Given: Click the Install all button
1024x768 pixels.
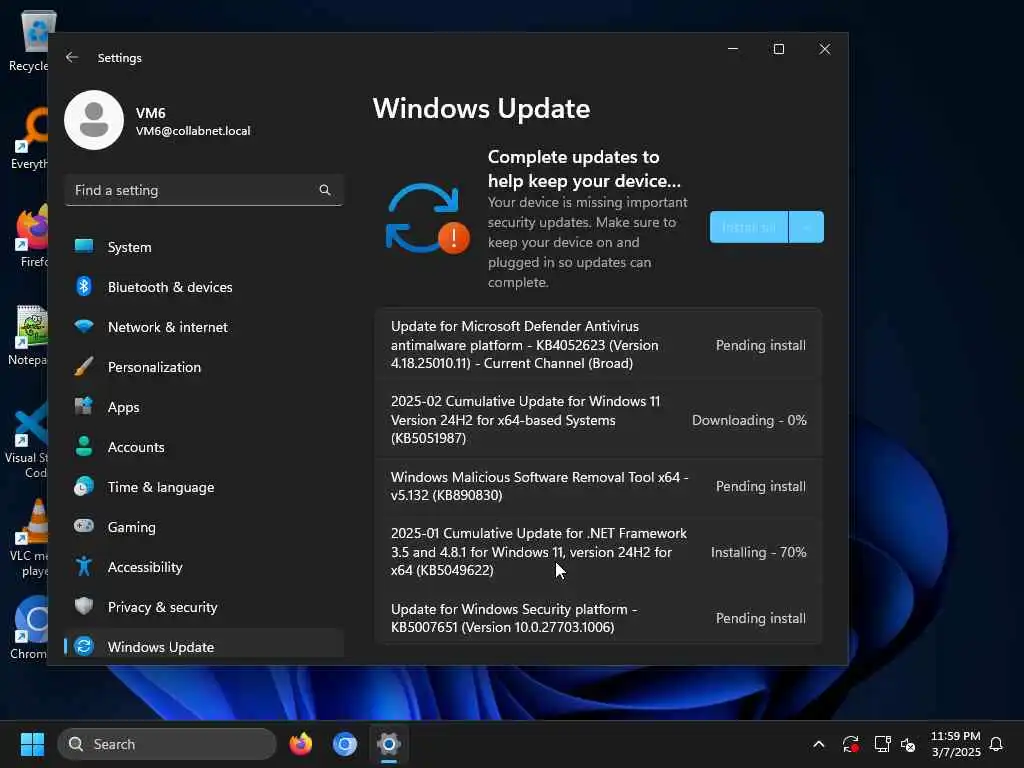Looking at the screenshot, I should click(749, 227).
